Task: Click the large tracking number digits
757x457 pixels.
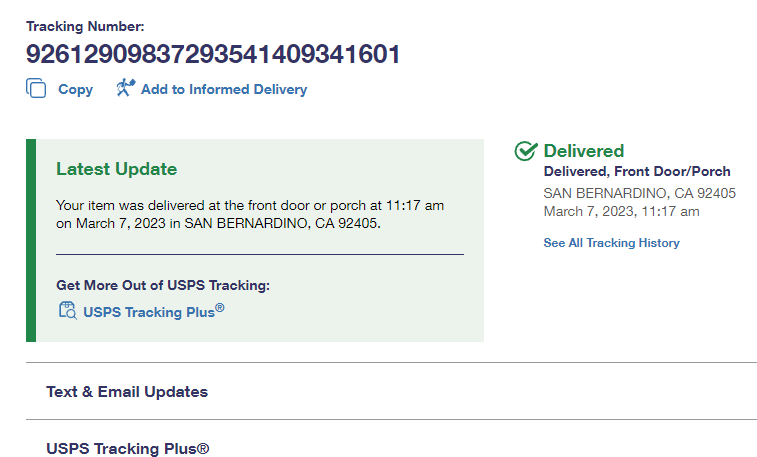Action: (x=213, y=54)
